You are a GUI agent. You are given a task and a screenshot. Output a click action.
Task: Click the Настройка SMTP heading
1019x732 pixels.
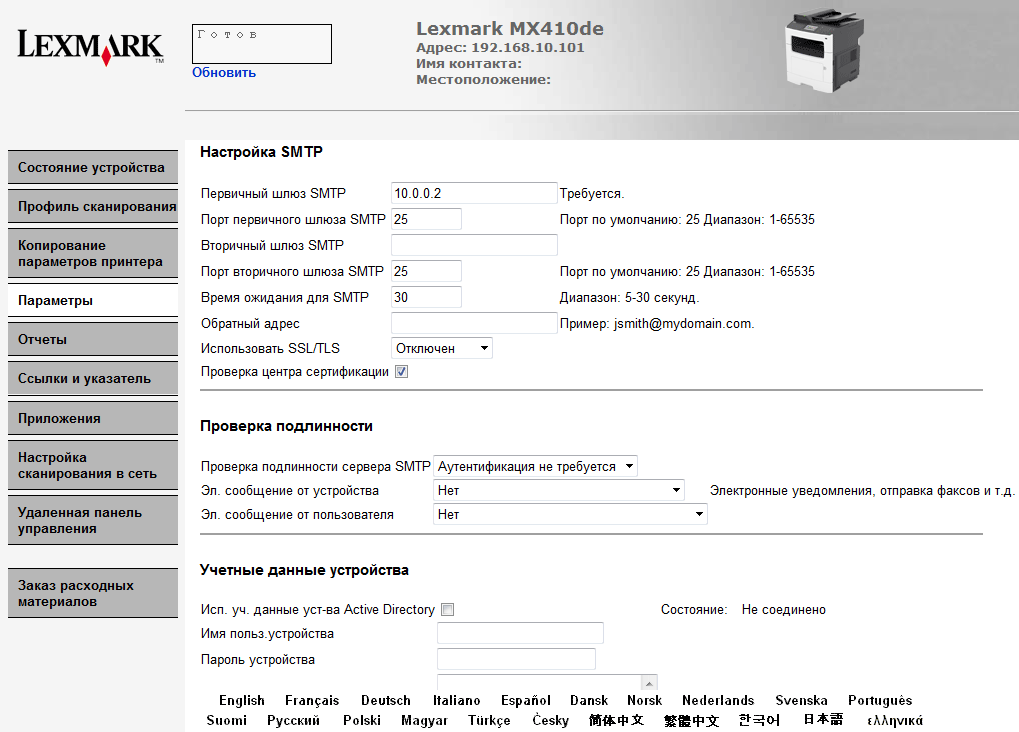tap(261, 152)
